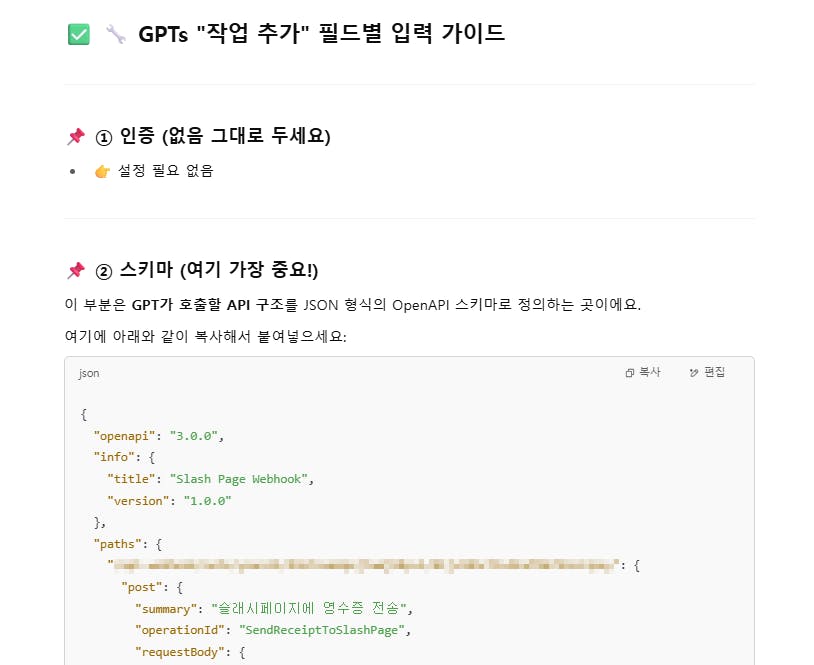
Task: Click the pushpin emoji before ① 인증 heading
Action: (x=76, y=136)
